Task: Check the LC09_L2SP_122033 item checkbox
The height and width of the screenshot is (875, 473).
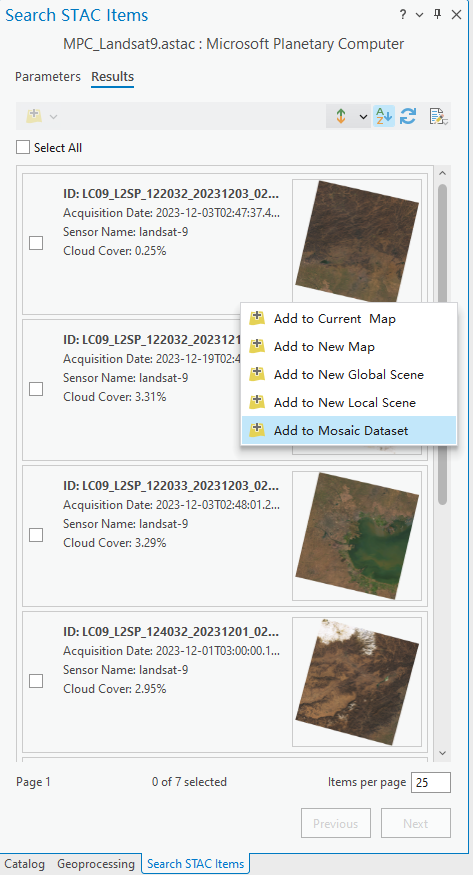Action: [x=36, y=535]
